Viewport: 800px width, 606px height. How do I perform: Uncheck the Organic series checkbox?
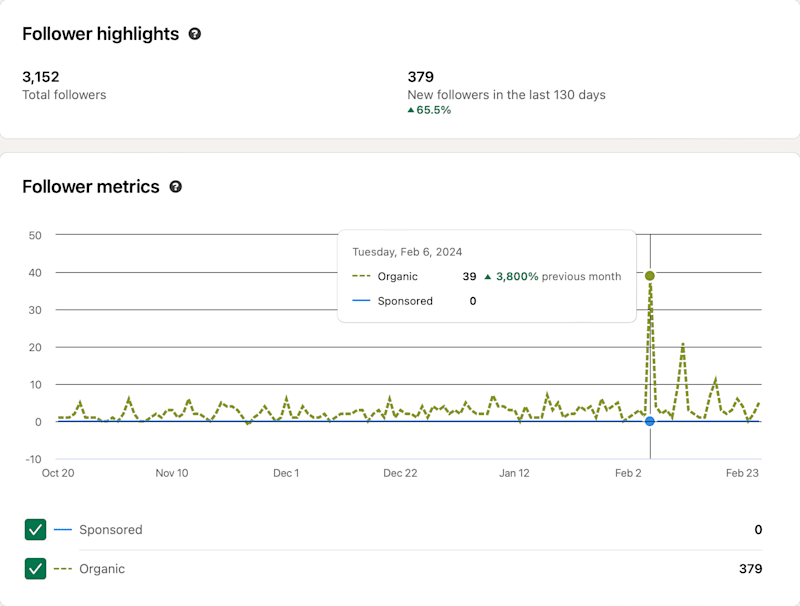(x=35, y=569)
